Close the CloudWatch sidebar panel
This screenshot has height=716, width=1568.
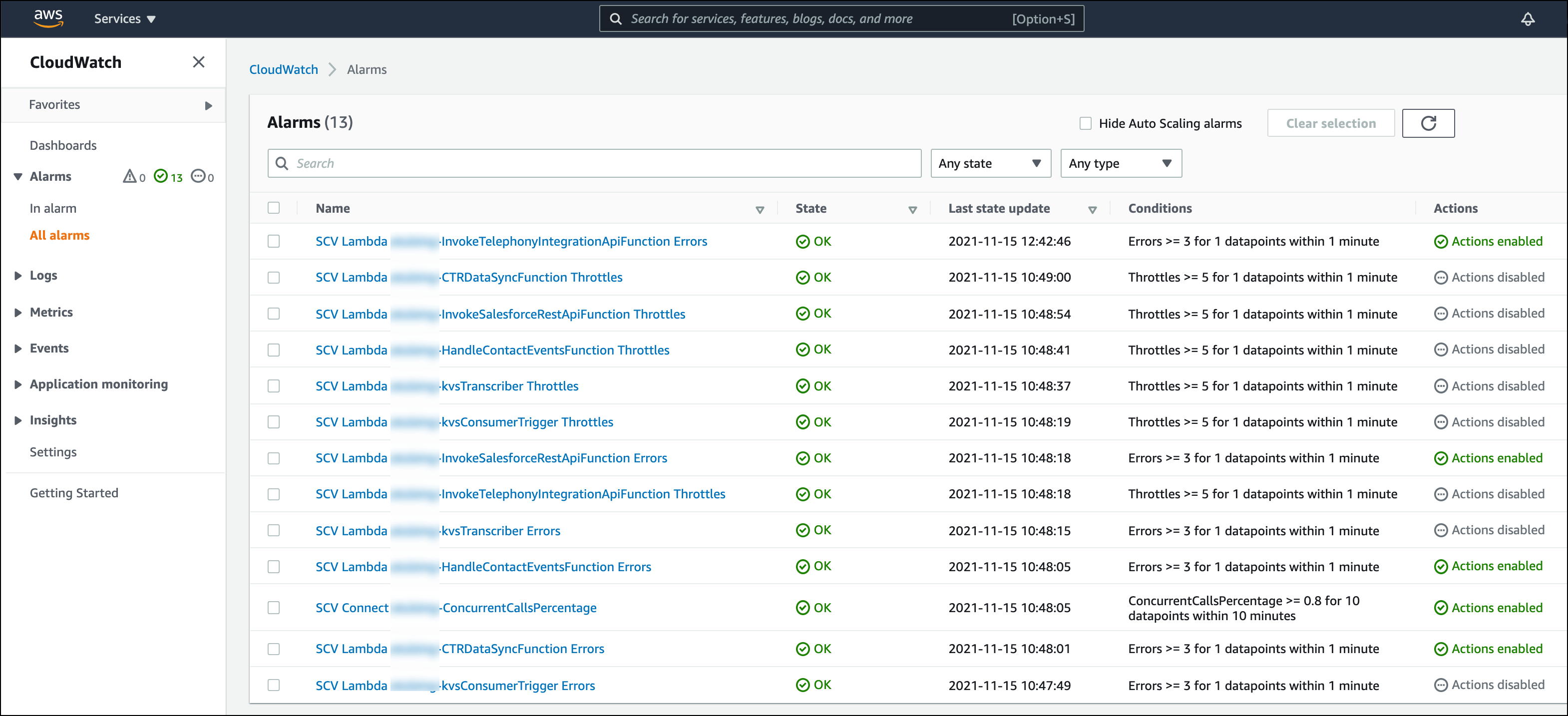click(x=198, y=62)
